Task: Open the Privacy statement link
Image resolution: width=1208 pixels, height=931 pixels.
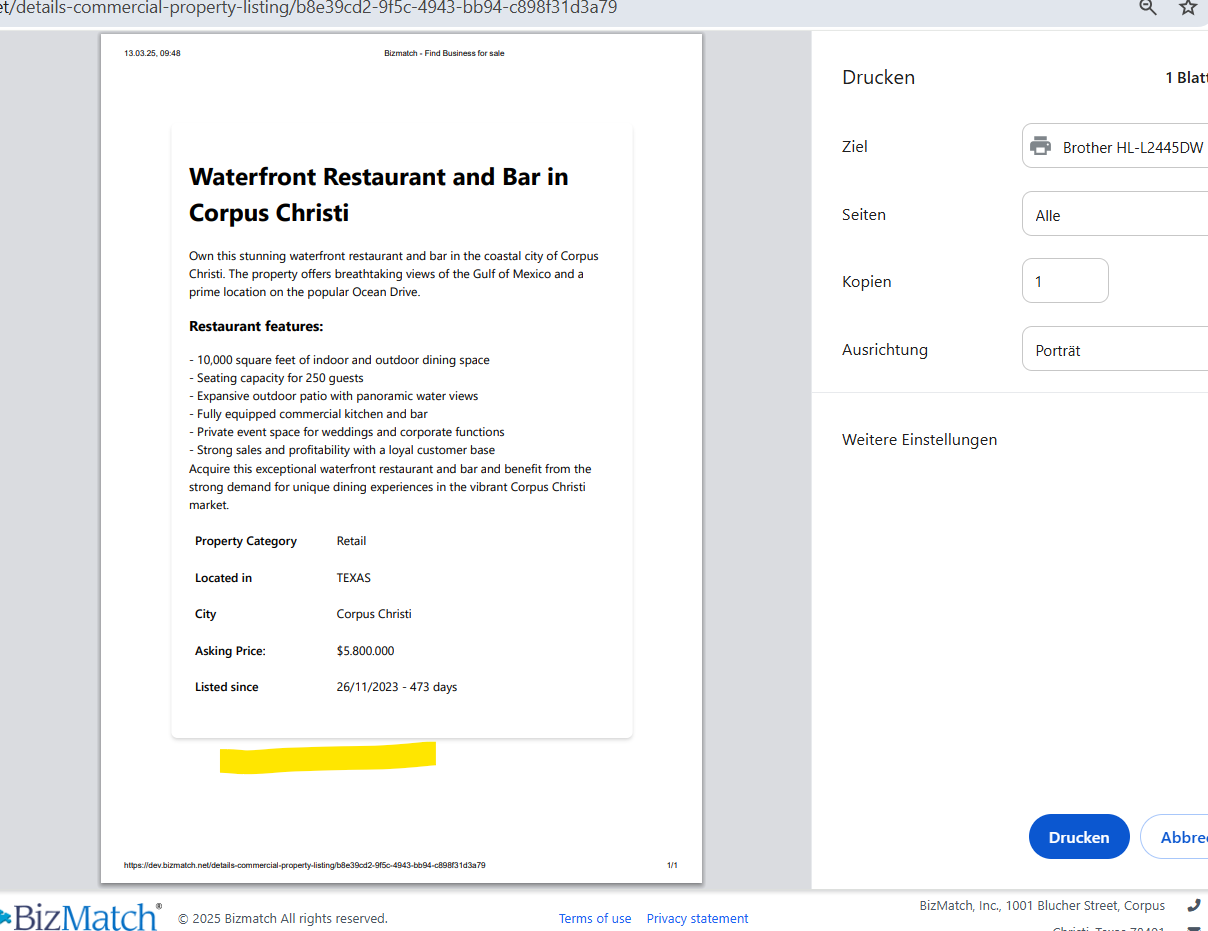Action: (697, 918)
